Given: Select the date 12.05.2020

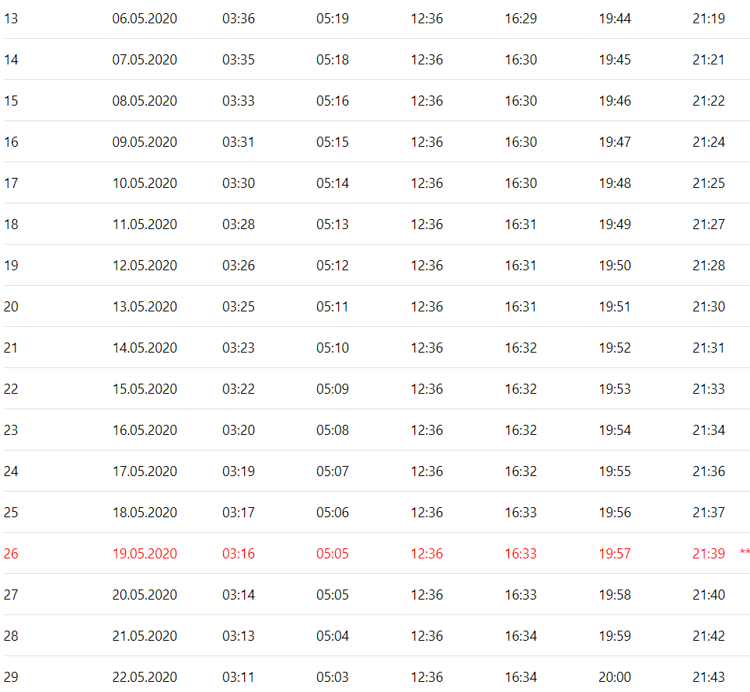Looking at the screenshot, I should [x=144, y=265].
